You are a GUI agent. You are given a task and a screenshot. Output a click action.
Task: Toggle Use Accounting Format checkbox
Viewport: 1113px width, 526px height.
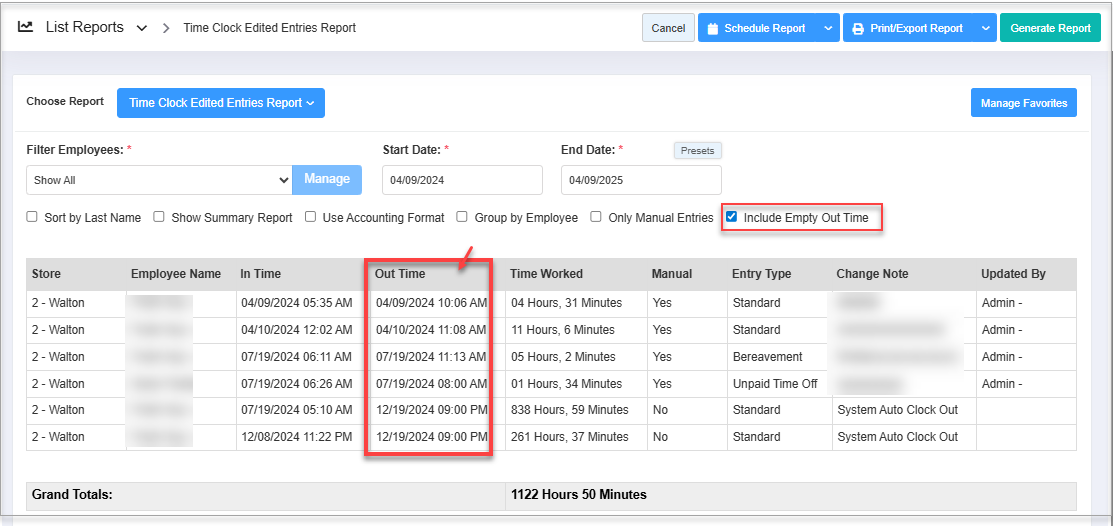click(x=311, y=217)
